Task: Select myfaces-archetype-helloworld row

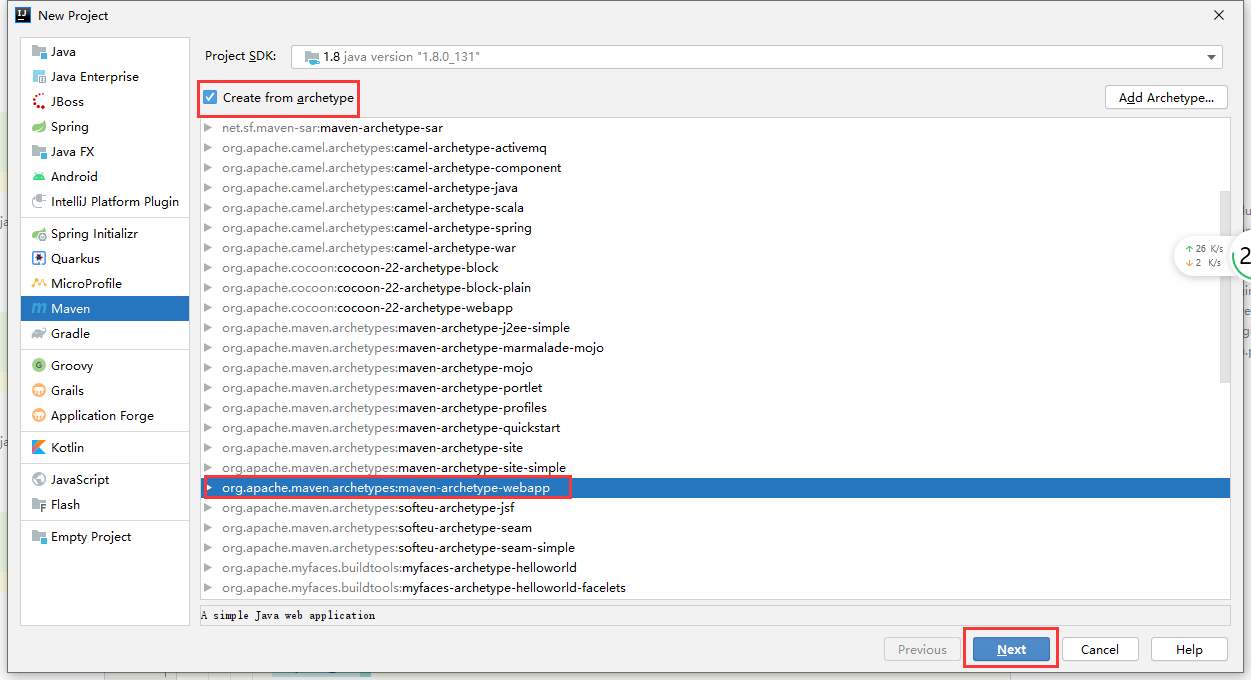Action: [x=715, y=568]
